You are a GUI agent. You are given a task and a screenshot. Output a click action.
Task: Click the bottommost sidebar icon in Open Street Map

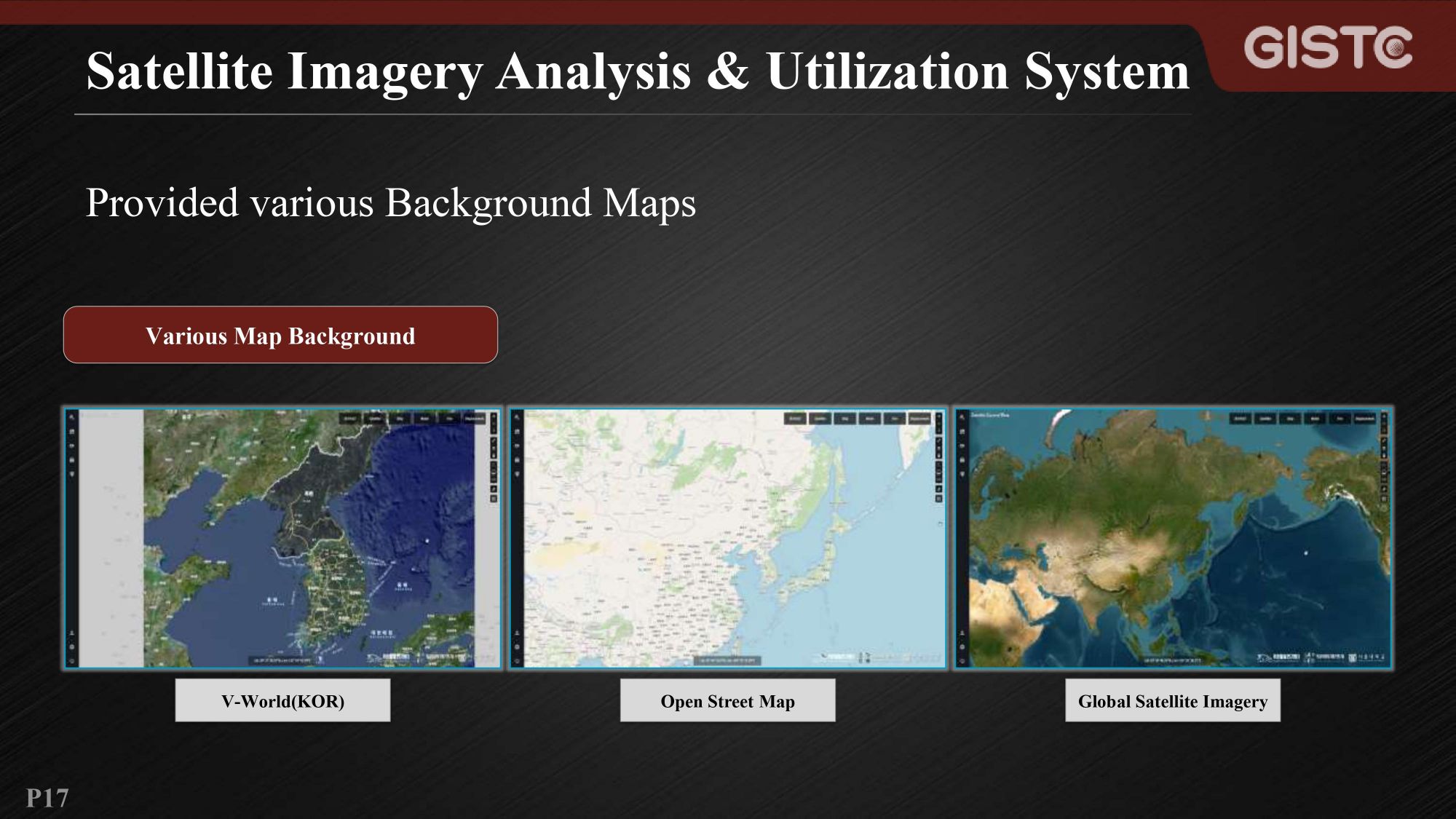[517, 661]
